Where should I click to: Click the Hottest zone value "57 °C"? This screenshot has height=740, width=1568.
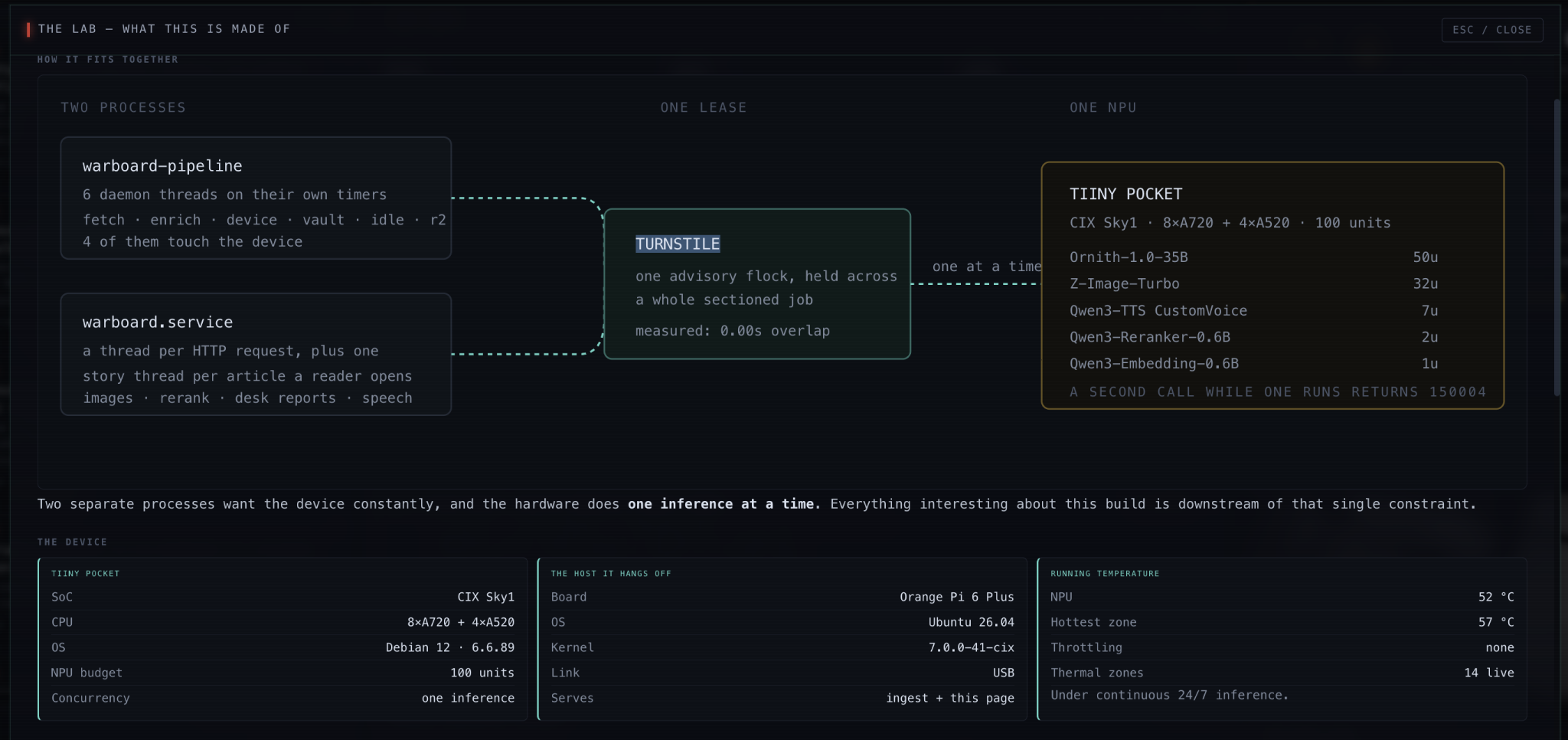tap(1496, 622)
